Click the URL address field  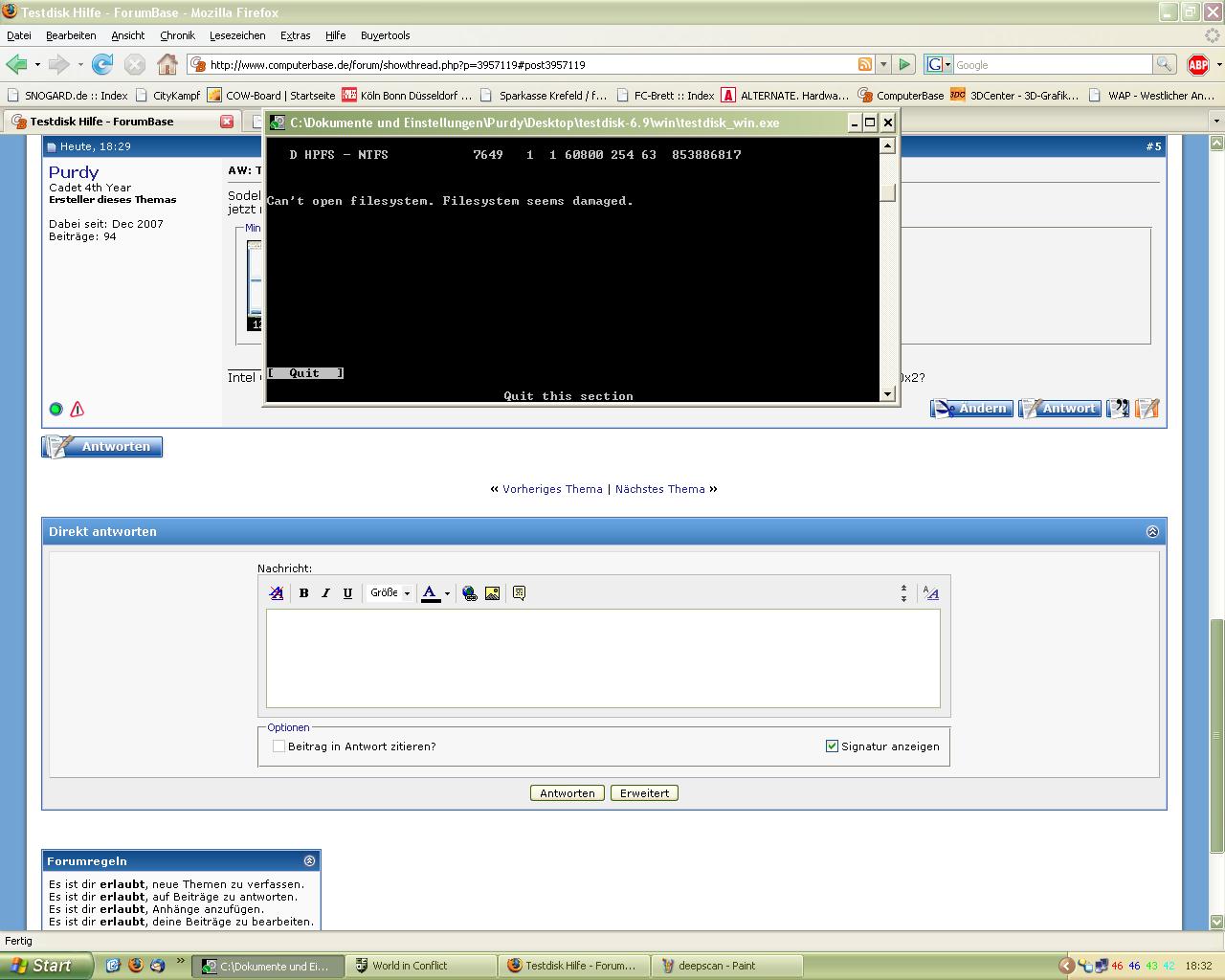point(531,64)
